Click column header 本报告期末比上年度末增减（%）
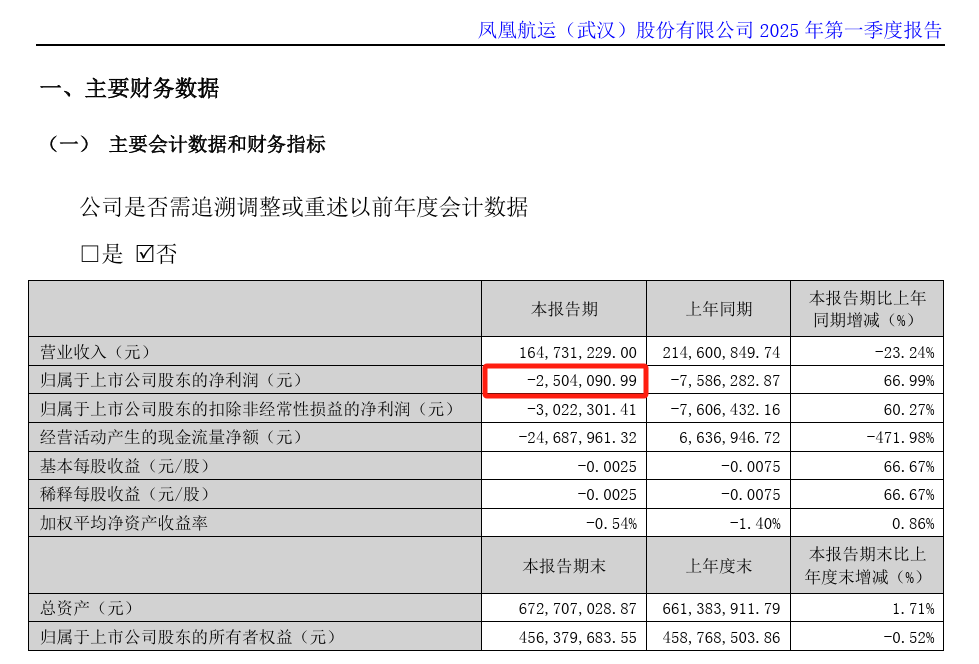 click(867, 566)
